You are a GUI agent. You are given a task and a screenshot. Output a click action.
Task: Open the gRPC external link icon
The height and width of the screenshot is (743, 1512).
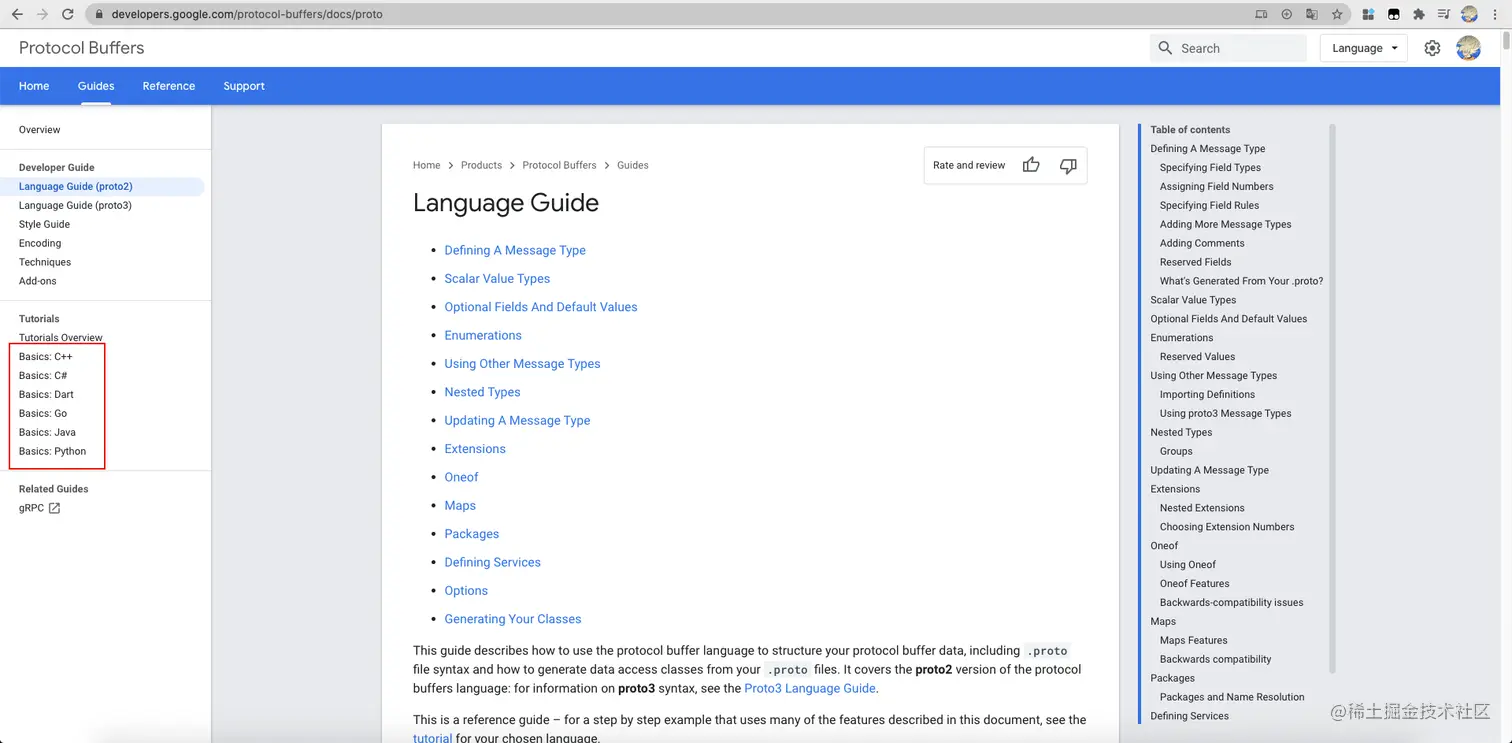(54, 508)
